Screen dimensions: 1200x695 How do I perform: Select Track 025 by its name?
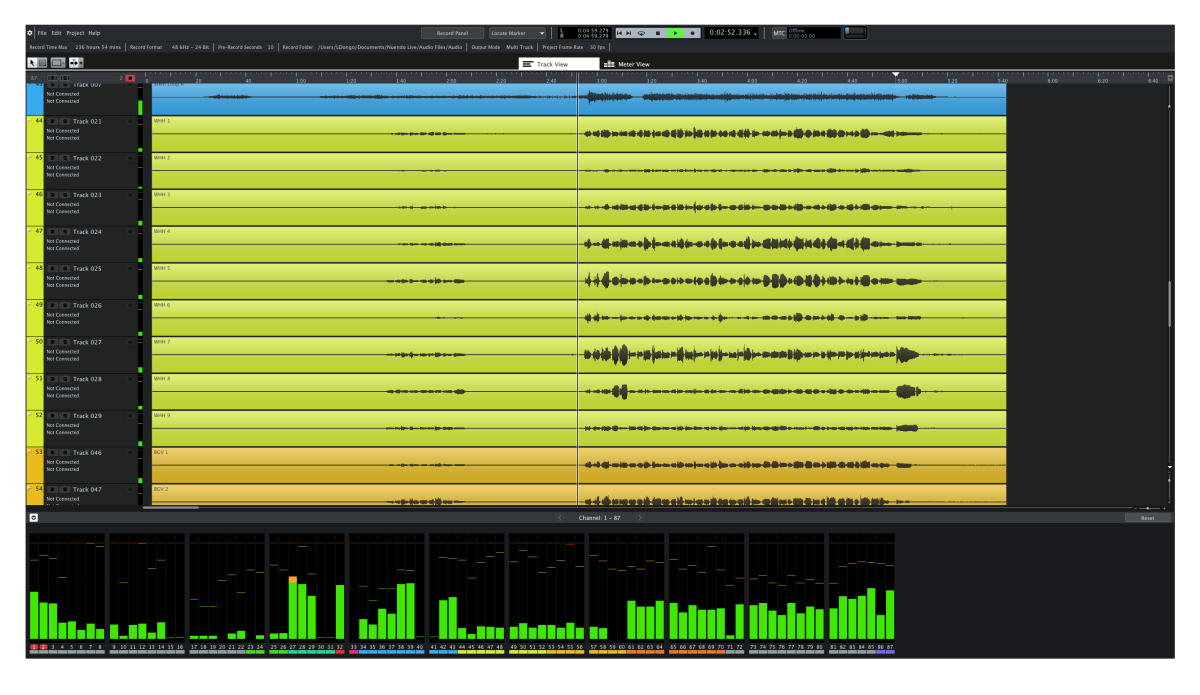(87, 269)
